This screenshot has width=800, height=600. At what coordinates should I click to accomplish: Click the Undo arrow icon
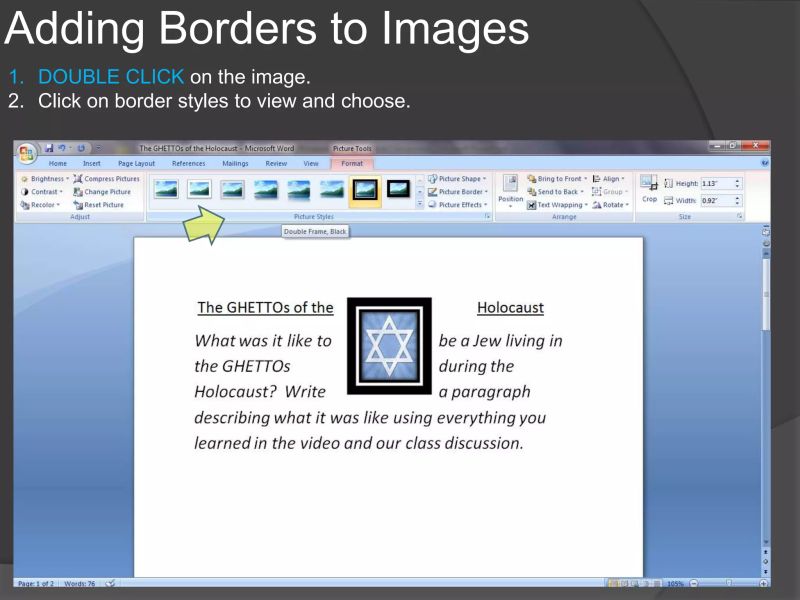[60, 148]
